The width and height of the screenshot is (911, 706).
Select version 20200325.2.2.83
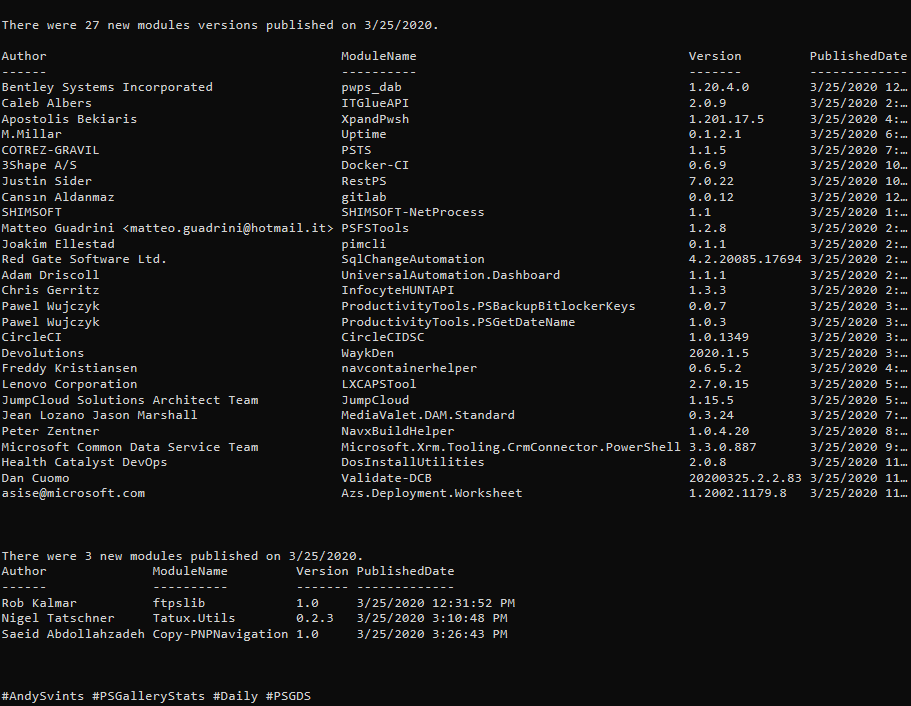pos(745,478)
